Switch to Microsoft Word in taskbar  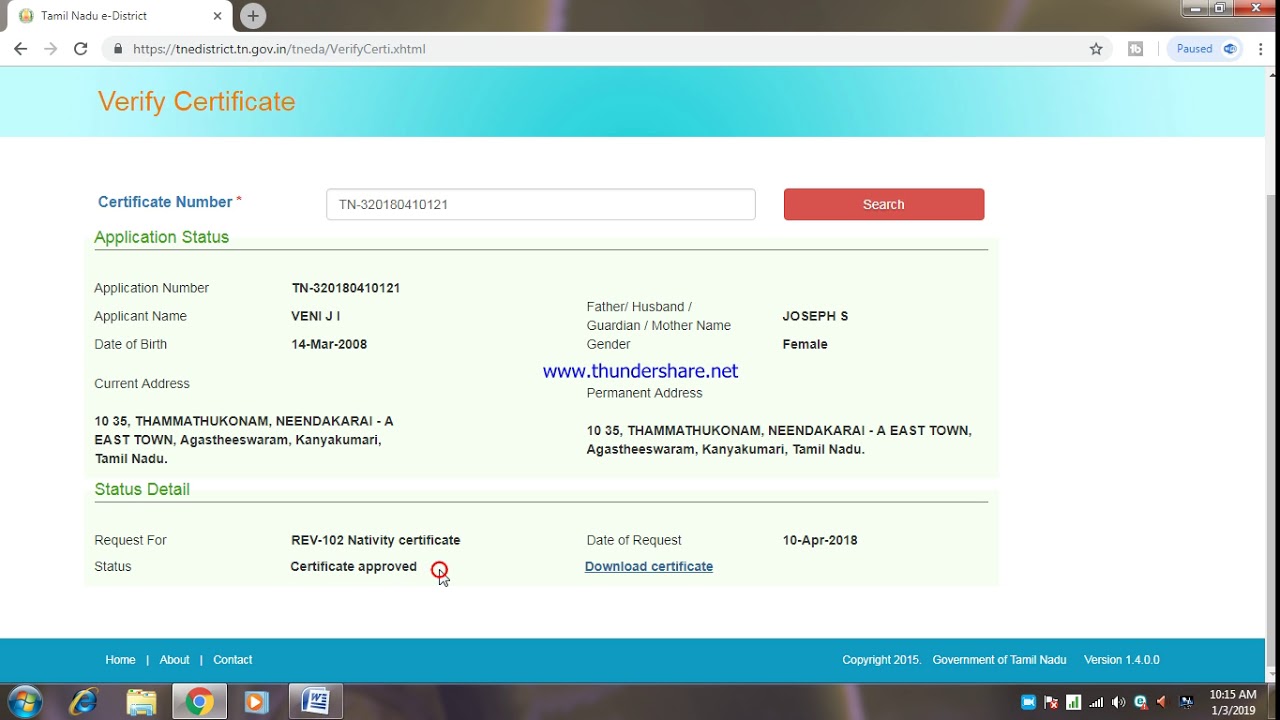[x=315, y=702]
